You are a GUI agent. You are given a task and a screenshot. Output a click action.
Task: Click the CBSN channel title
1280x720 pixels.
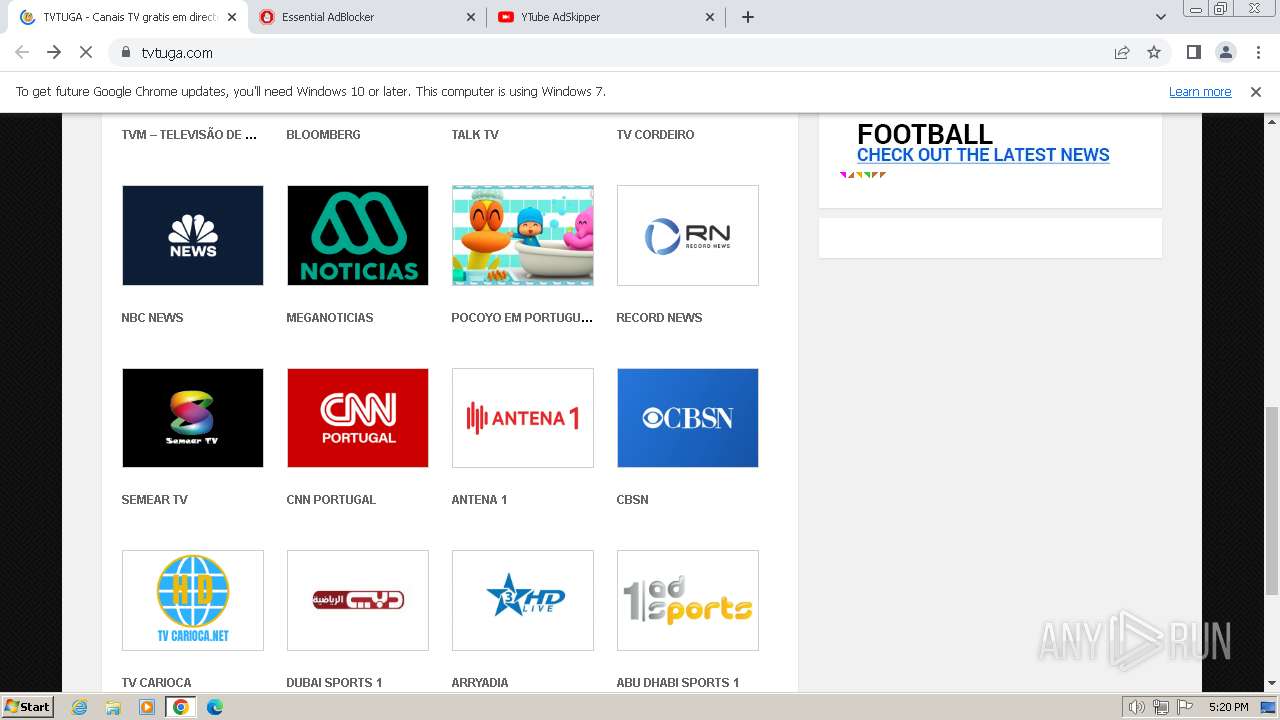tap(632, 499)
